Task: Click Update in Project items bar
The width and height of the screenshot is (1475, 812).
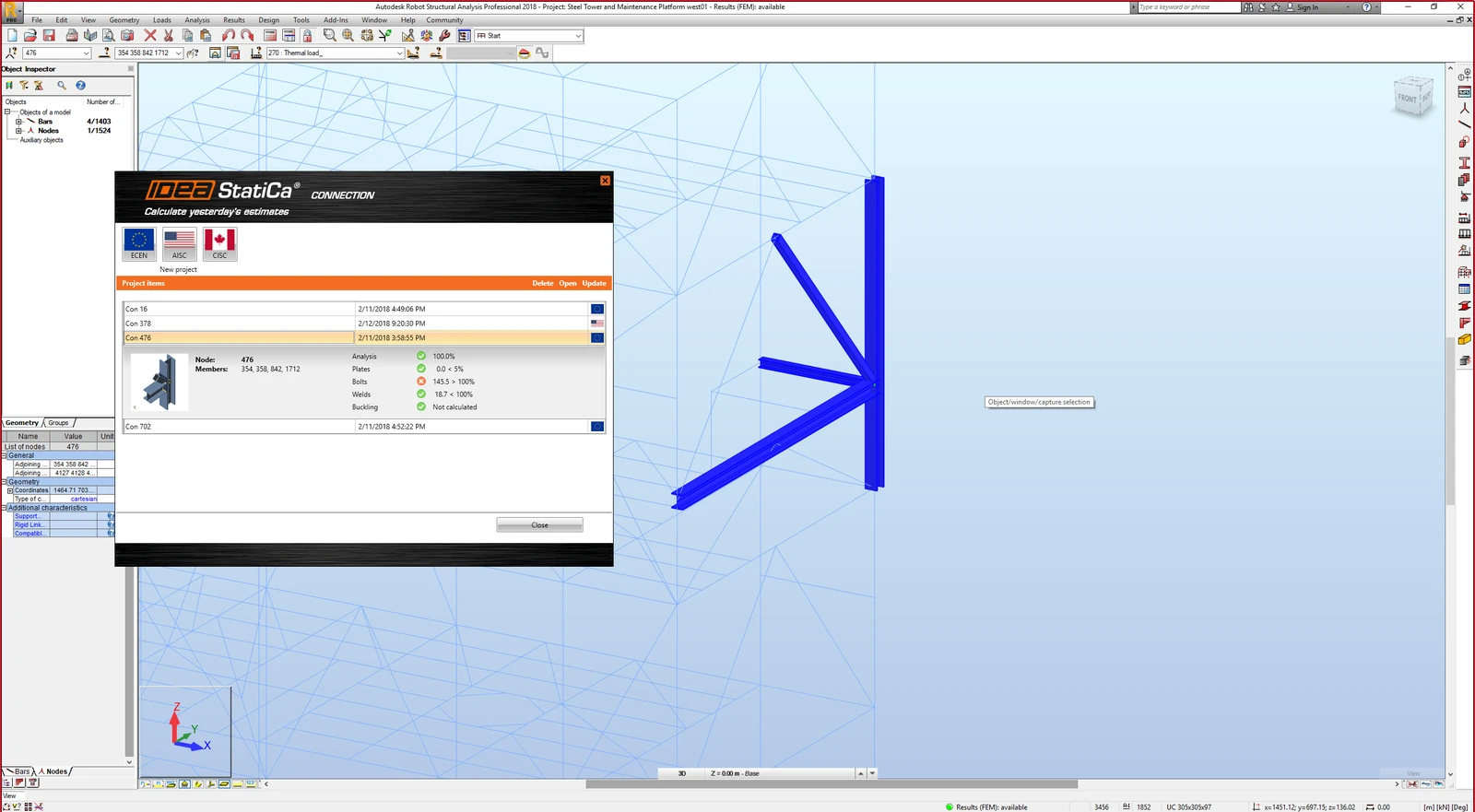Action: pos(595,284)
